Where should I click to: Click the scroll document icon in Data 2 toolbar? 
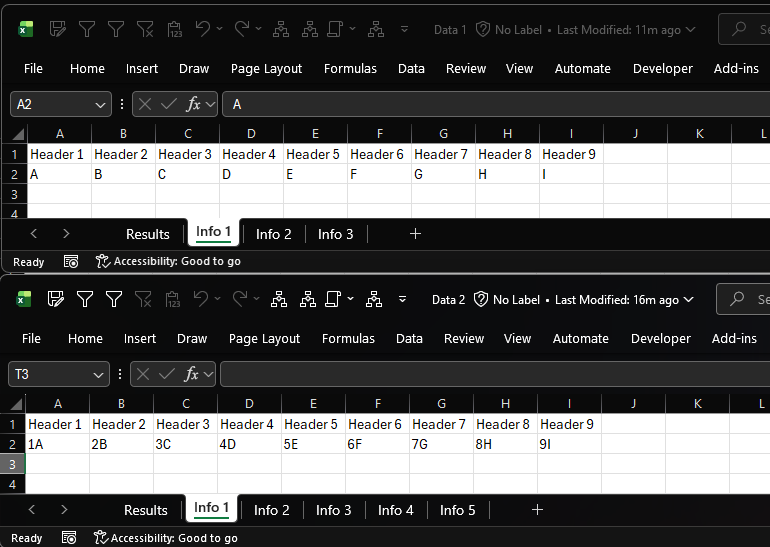point(332,299)
